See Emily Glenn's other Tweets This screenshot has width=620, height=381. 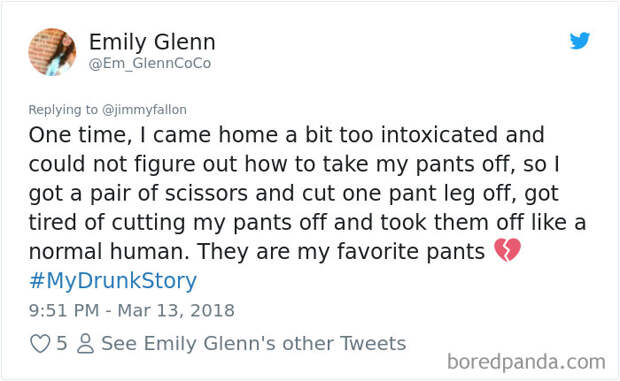coord(253,343)
